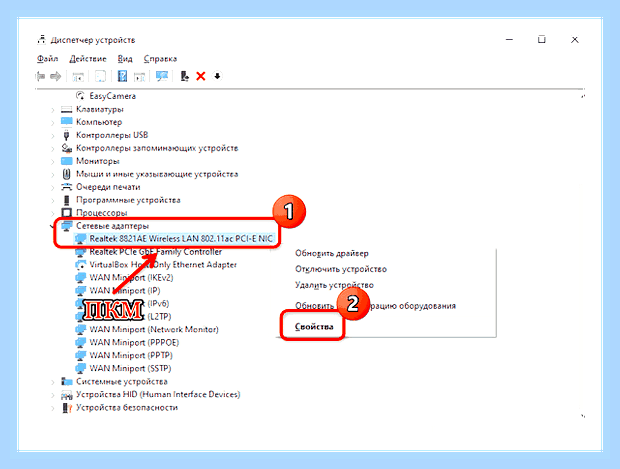Click the down-arrow disable device icon

click(x=217, y=76)
